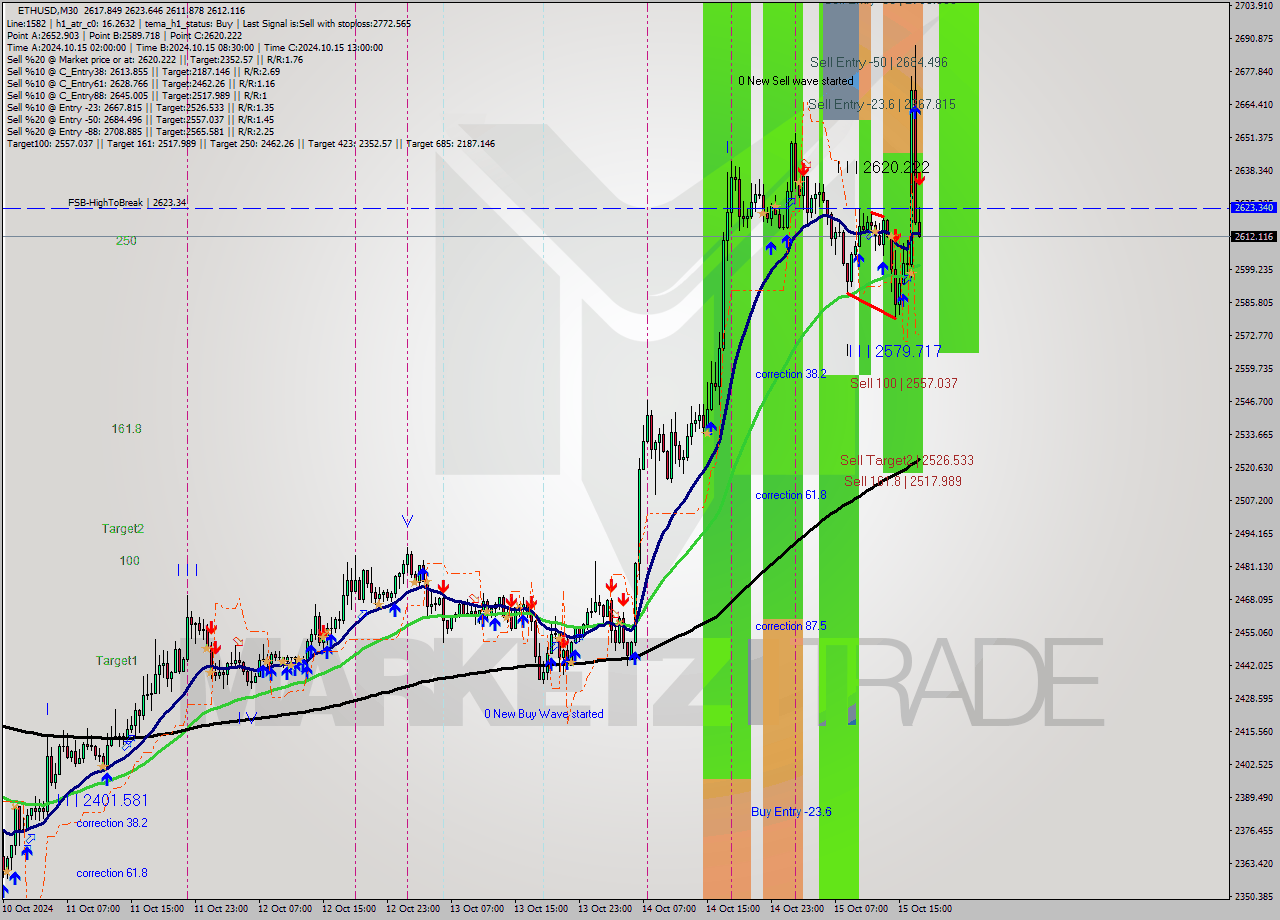Click the green 'Target1' level label
The image size is (1280, 920).
point(117,661)
